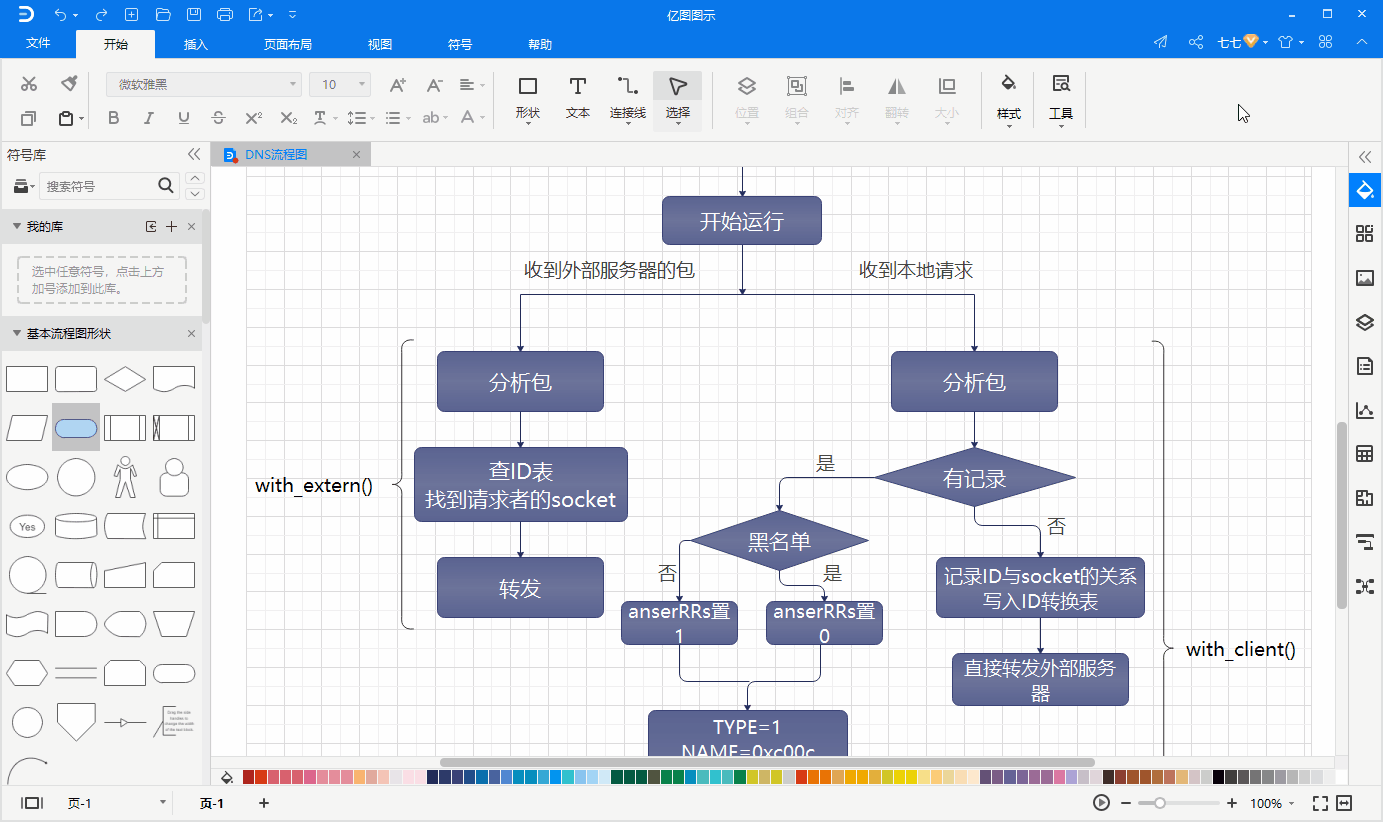Collapse the 符号库 panel with chevrons

pyautogui.click(x=194, y=154)
